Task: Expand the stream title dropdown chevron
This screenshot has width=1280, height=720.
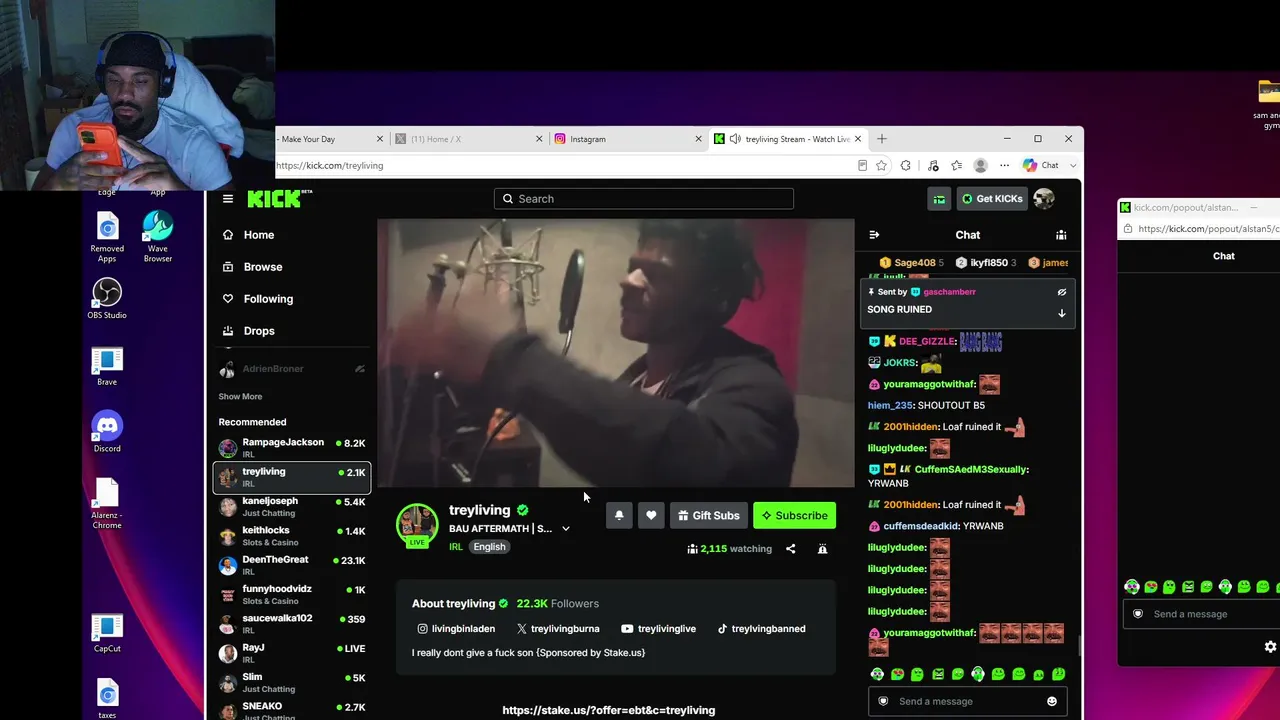Action: 566,529
